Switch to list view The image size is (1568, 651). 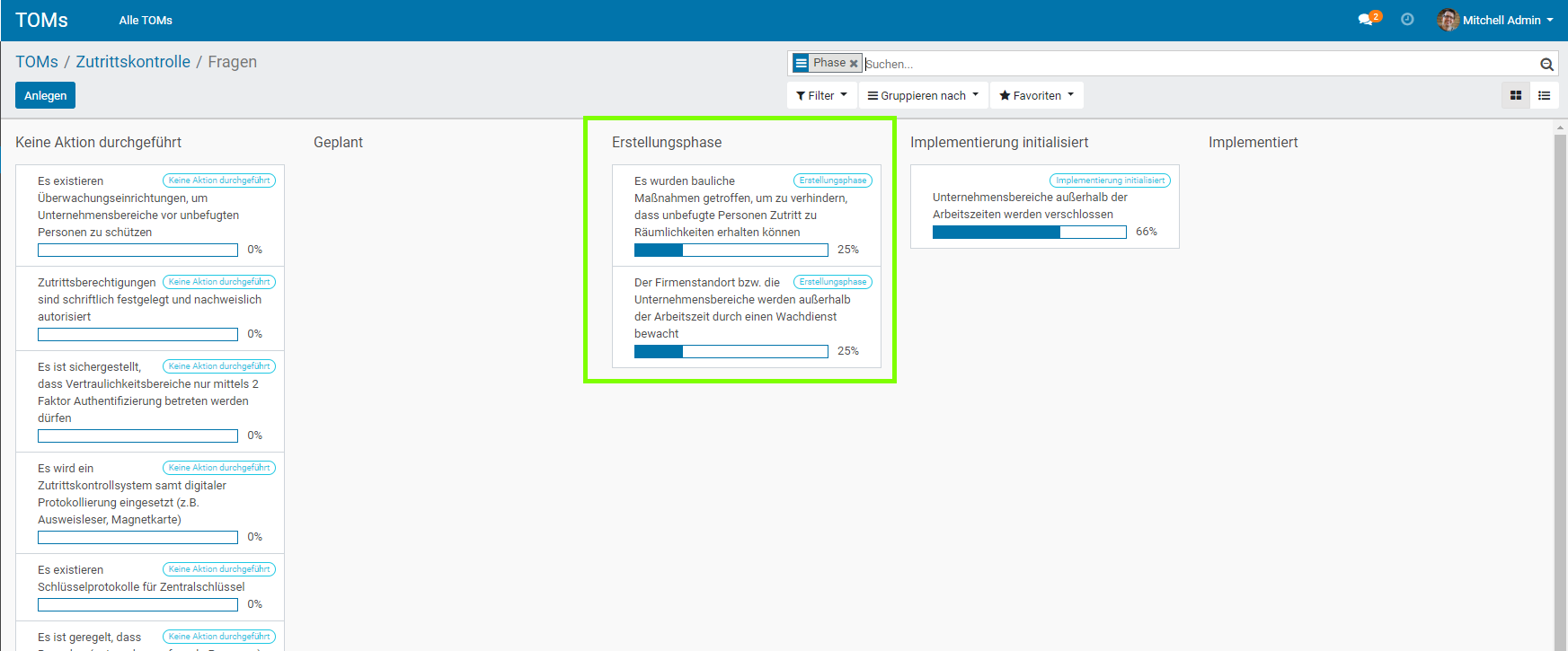(1545, 95)
